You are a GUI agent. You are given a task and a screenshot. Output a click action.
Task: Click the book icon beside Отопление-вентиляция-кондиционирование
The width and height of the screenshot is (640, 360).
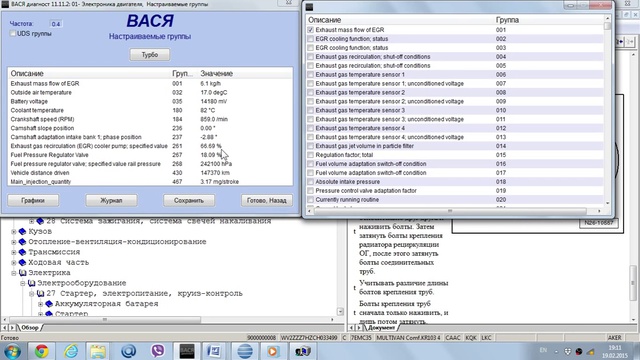tap(22, 242)
